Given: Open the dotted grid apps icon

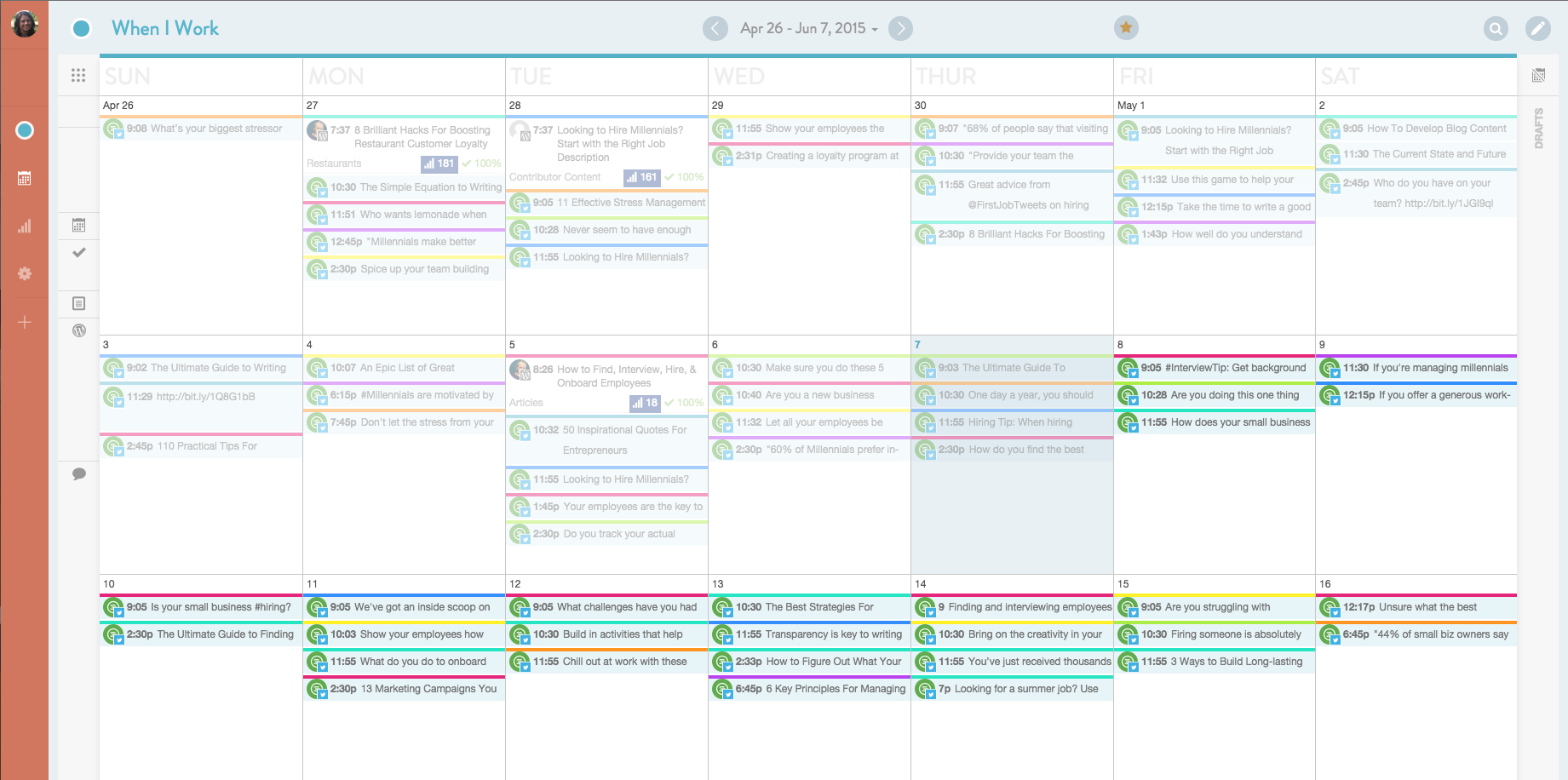Looking at the screenshot, I should coord(78,76).
